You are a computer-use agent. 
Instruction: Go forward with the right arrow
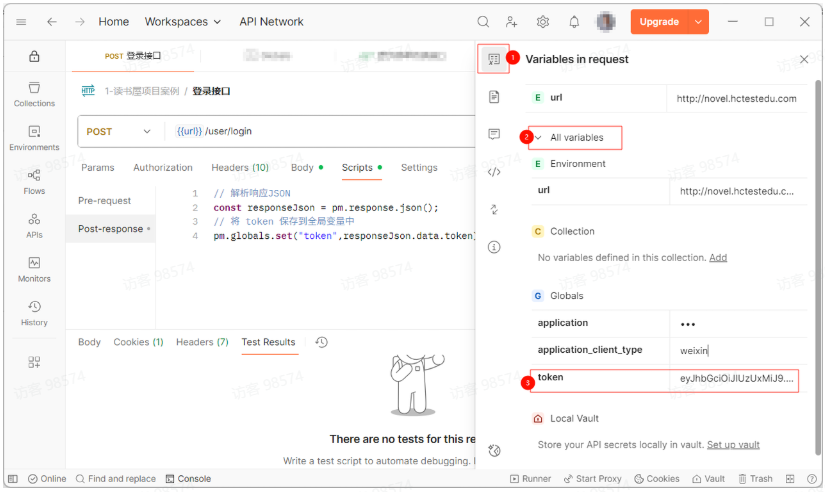[79, 22]
